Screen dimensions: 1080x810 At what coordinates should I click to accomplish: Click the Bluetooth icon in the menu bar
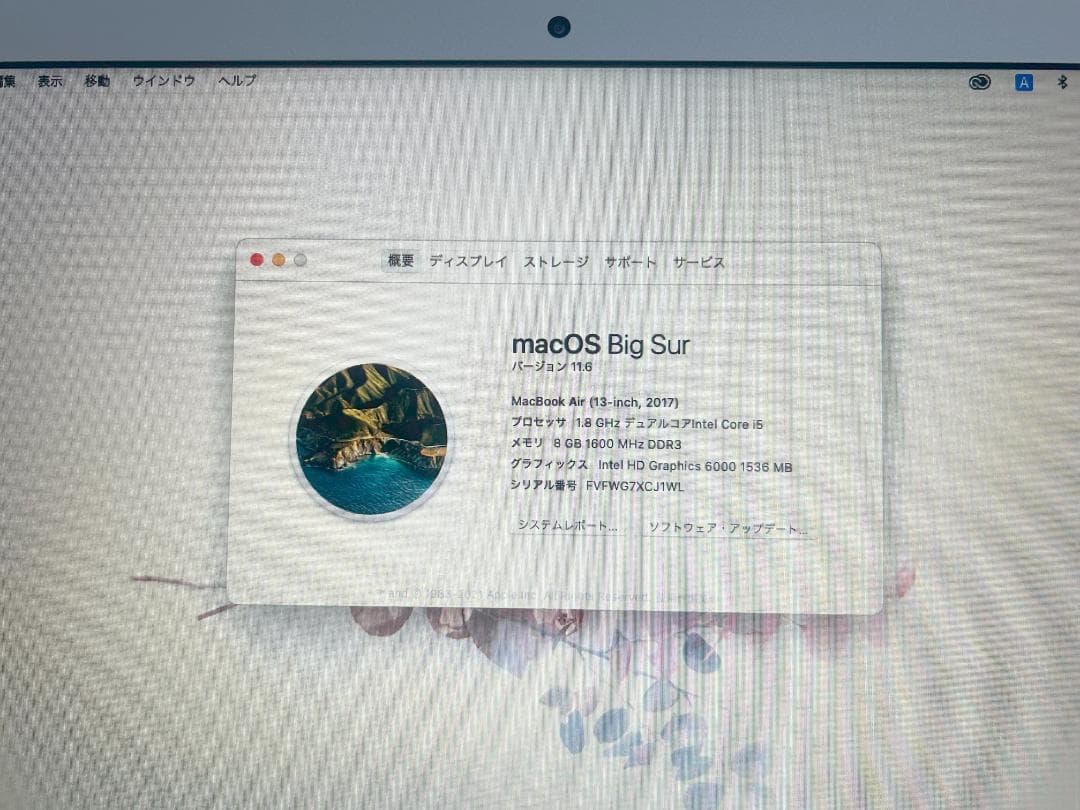point(1063,82)
